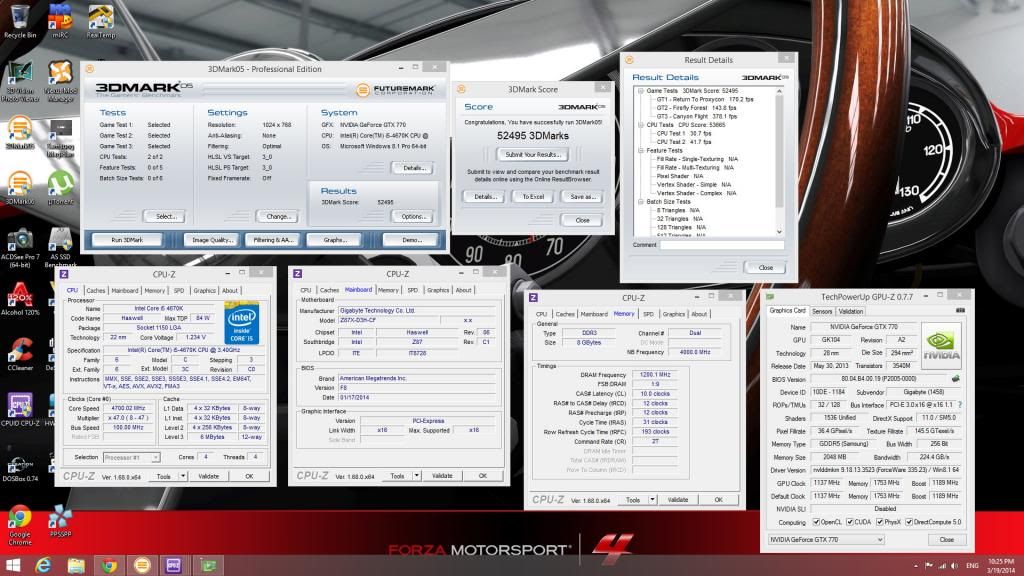Open the uTorrent desktop shortcut
The width and height of the screenshot is (1024, 576).
coord(60,188)
